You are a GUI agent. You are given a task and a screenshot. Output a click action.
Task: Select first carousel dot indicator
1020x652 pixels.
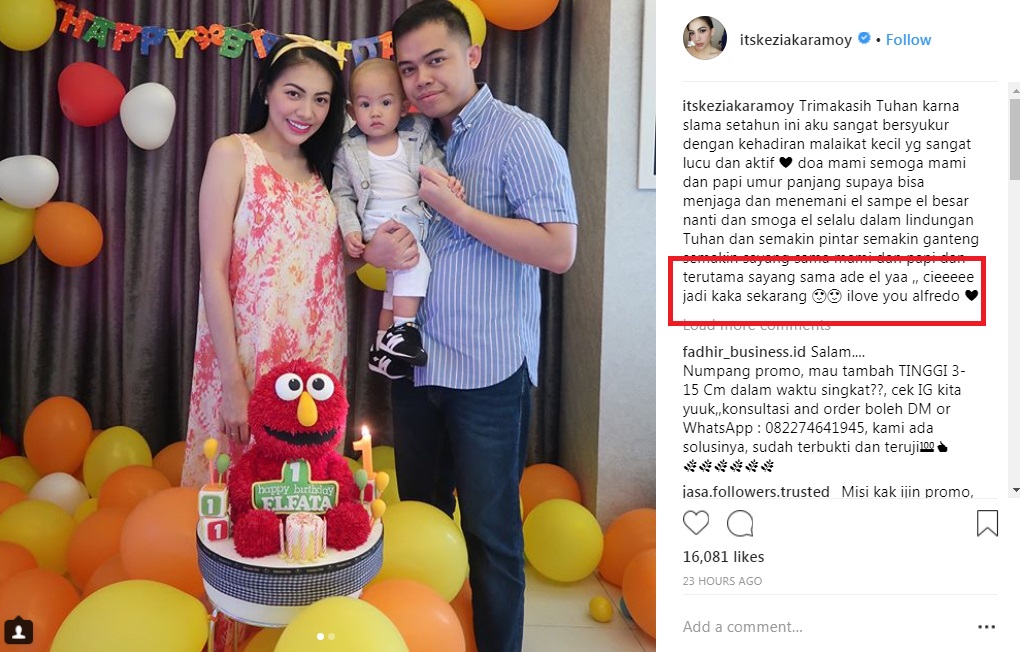(320, 636)
